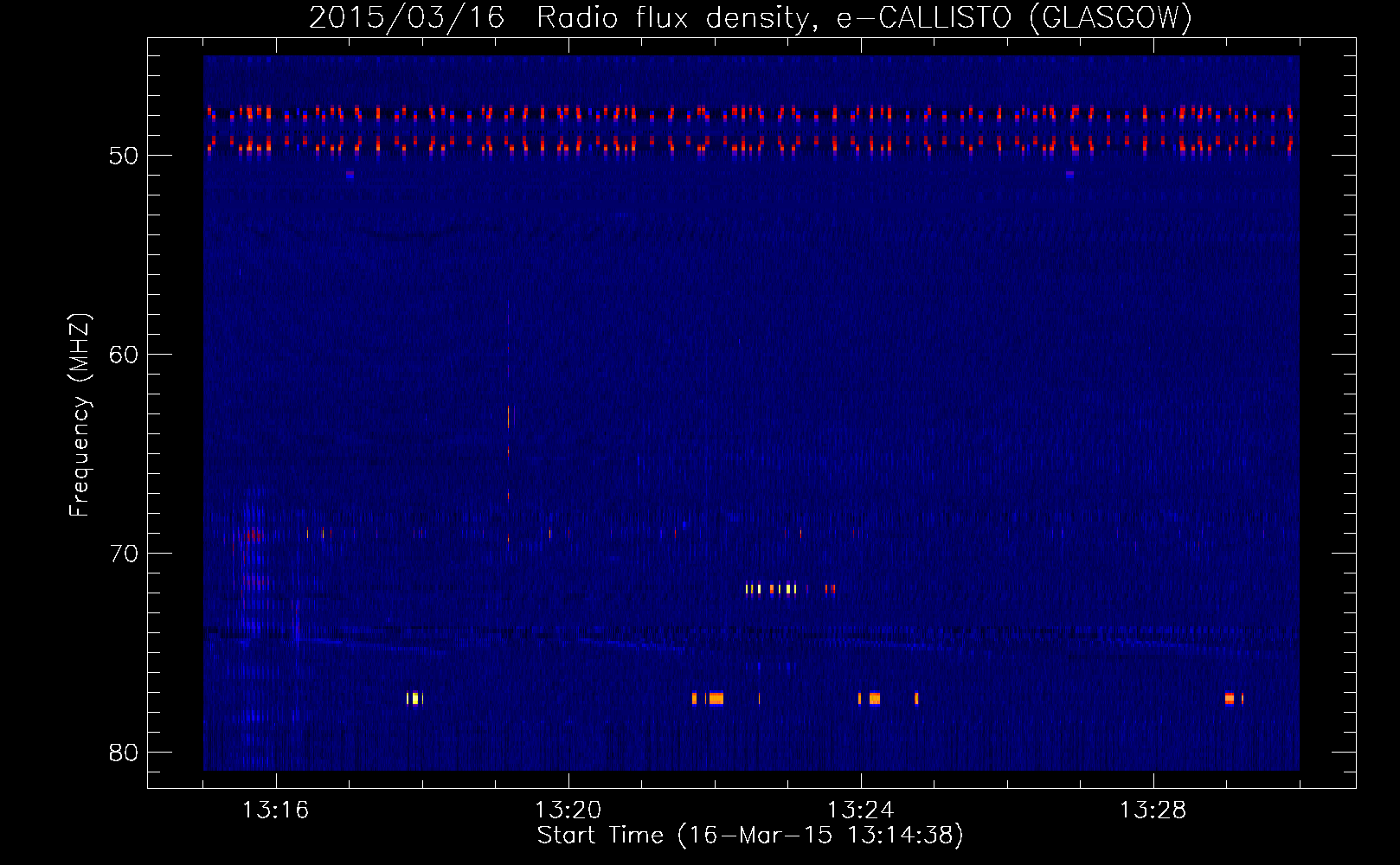Image resolution: width=1400 pixels, height=865 pixels.
Task: Click the 13:16 time tick label
Action: pyautogui.click(x=276, y=811)
